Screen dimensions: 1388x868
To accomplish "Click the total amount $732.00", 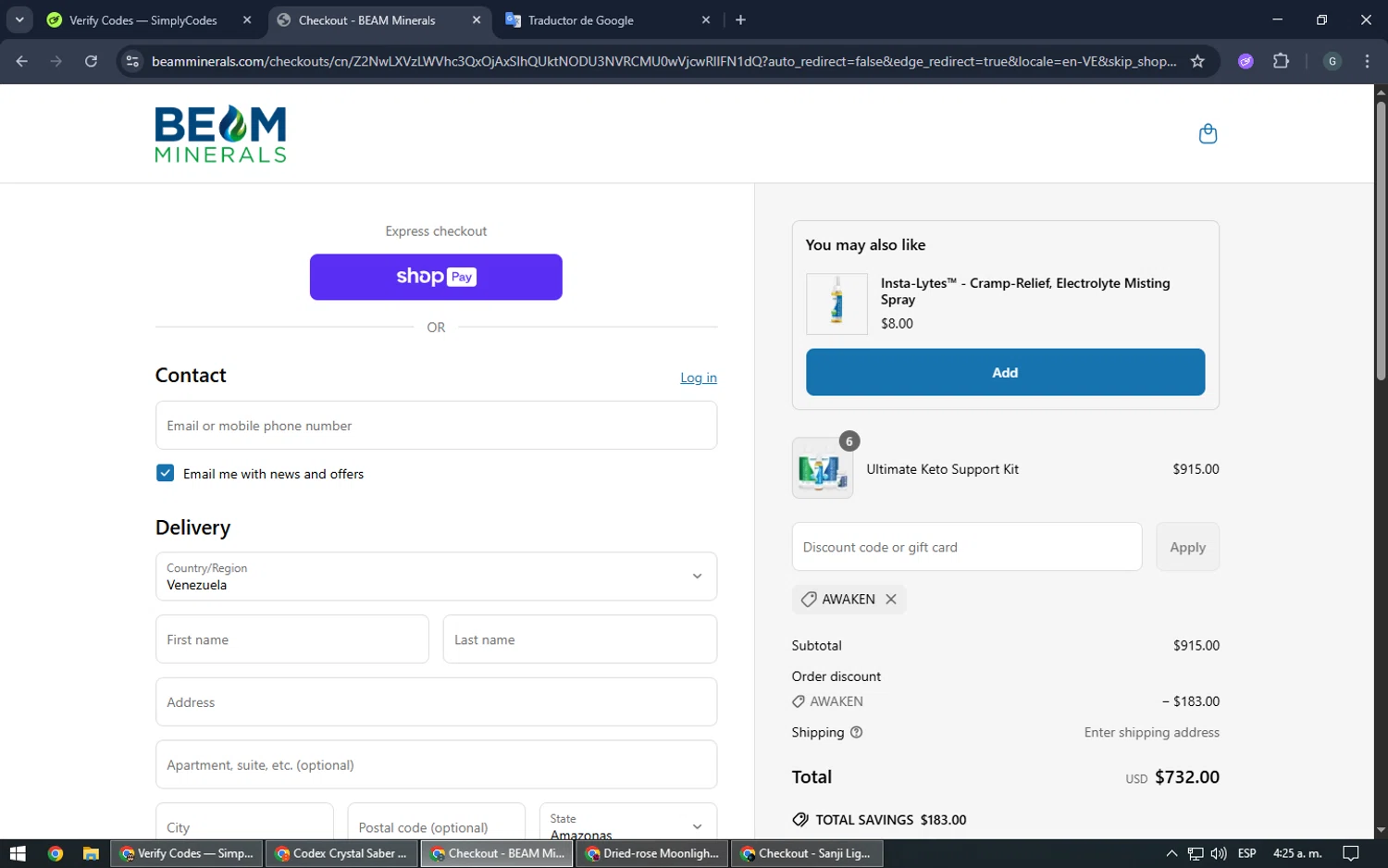I will pyautogui.click(x=1186, y=777).
